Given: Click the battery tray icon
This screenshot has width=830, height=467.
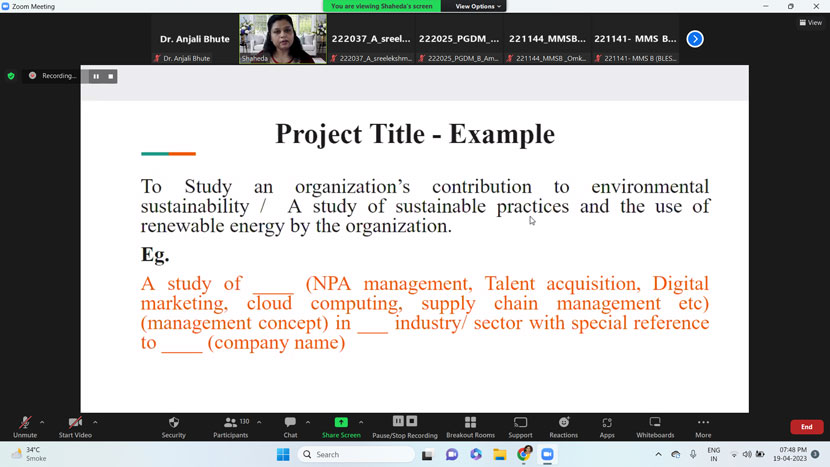Looking at the screenshot, I should point(760,454).
